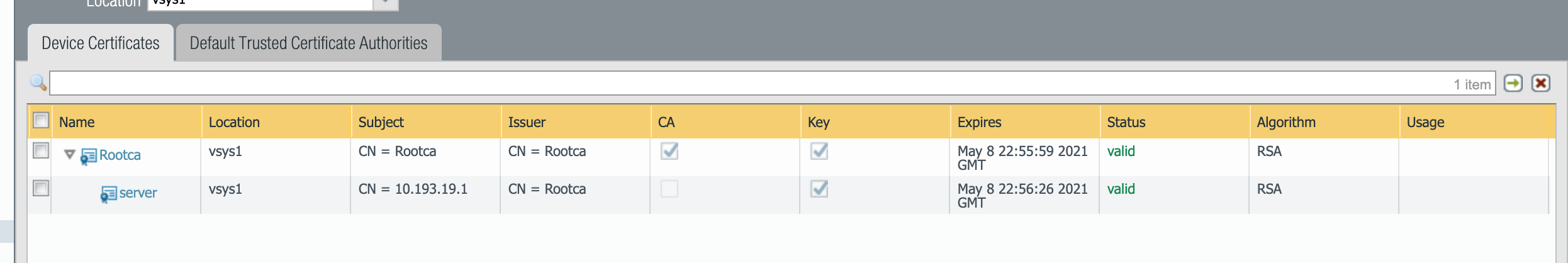Click the Status column header

pos(1126,122)
